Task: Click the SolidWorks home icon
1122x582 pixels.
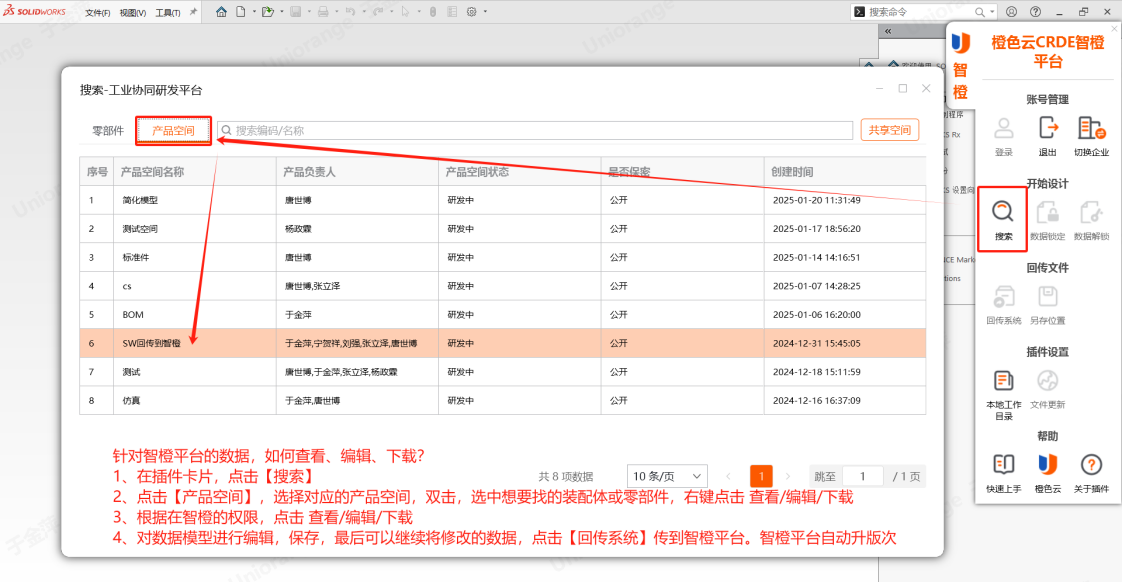Action: [221, 11]
